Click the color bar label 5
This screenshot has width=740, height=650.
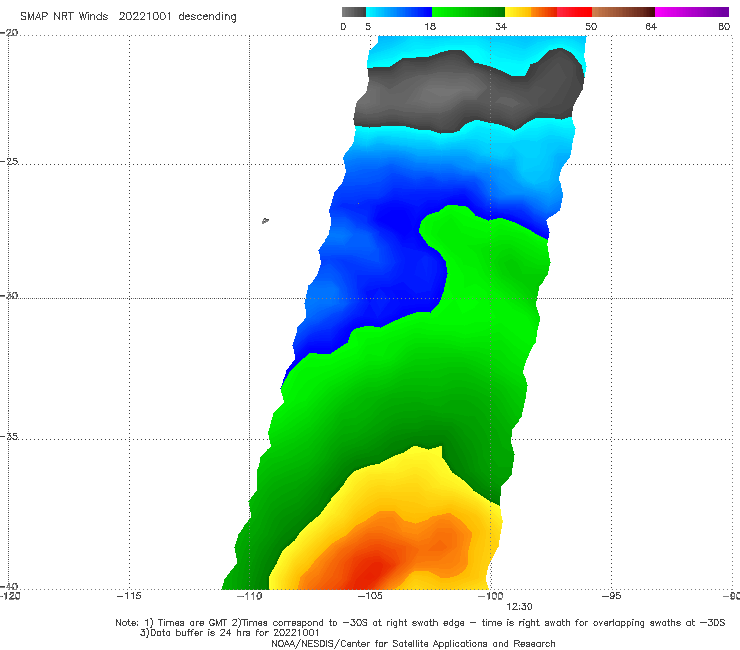[x=368, y=26]
